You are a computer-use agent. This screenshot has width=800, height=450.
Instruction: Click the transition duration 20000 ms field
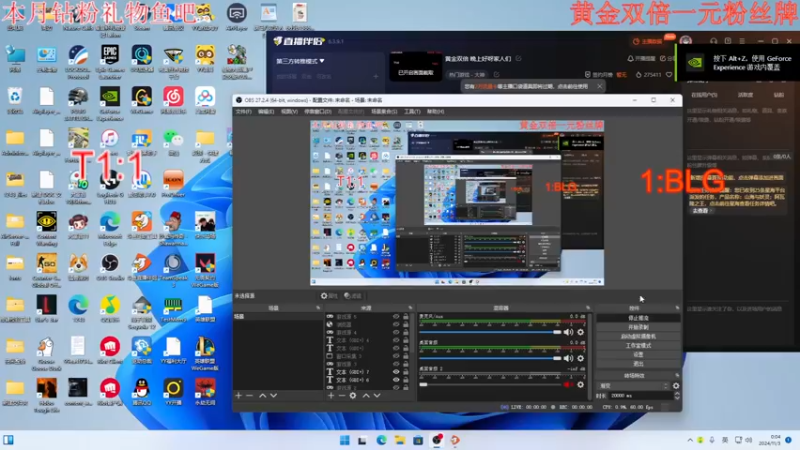point(641,395)
